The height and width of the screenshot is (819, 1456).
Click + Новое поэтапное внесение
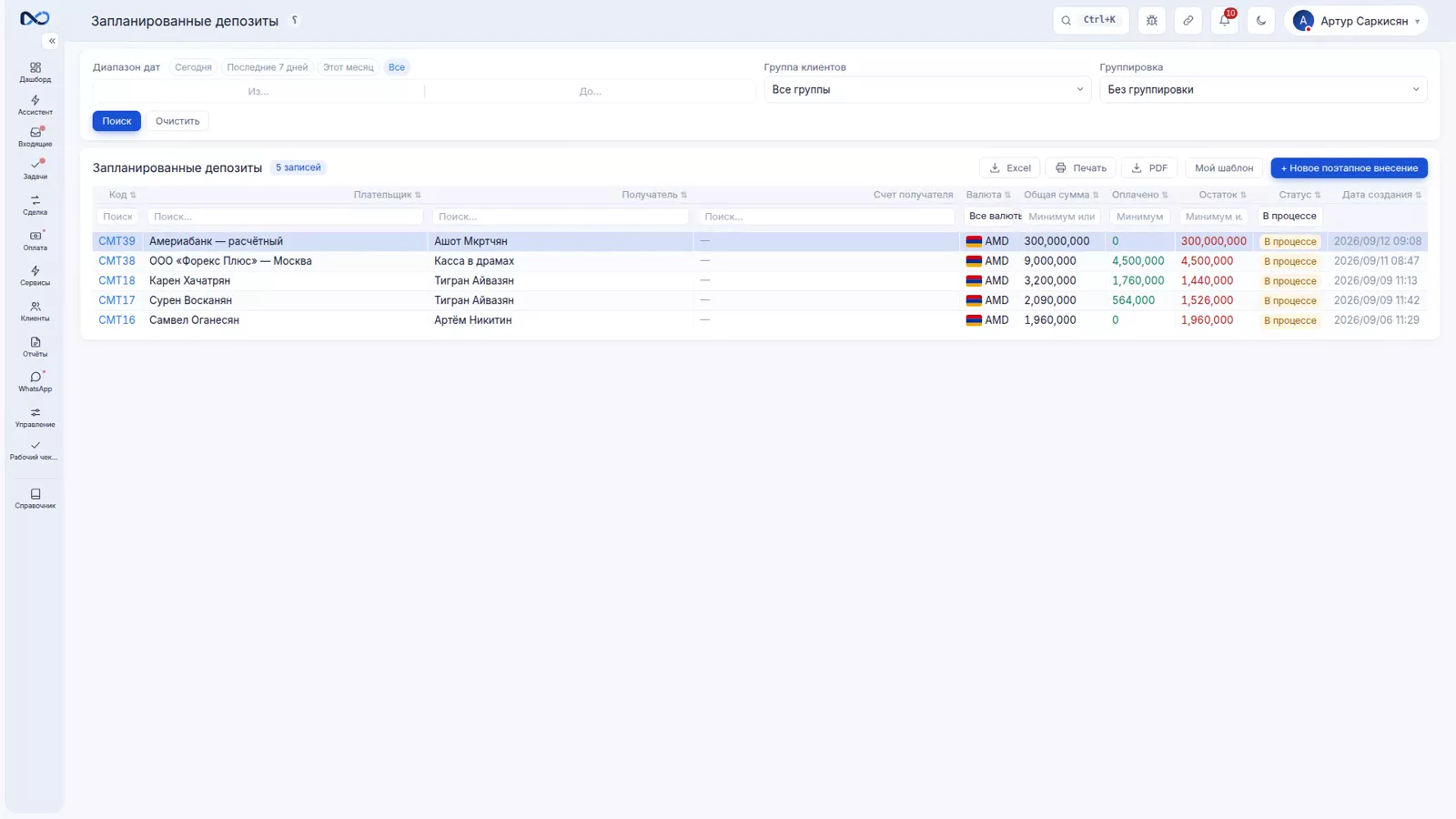click(x=1350, y=168)
